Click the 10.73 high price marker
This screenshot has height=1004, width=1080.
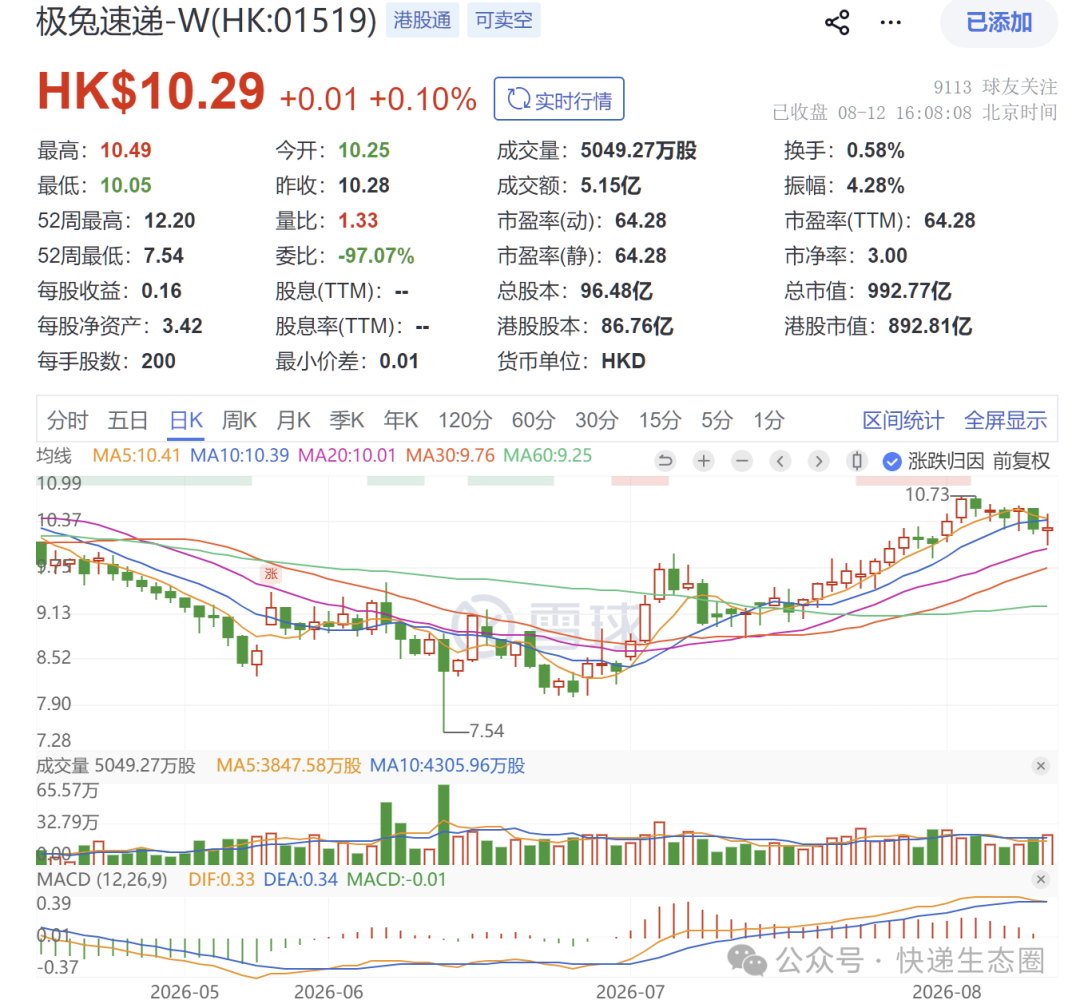point(927,494)
